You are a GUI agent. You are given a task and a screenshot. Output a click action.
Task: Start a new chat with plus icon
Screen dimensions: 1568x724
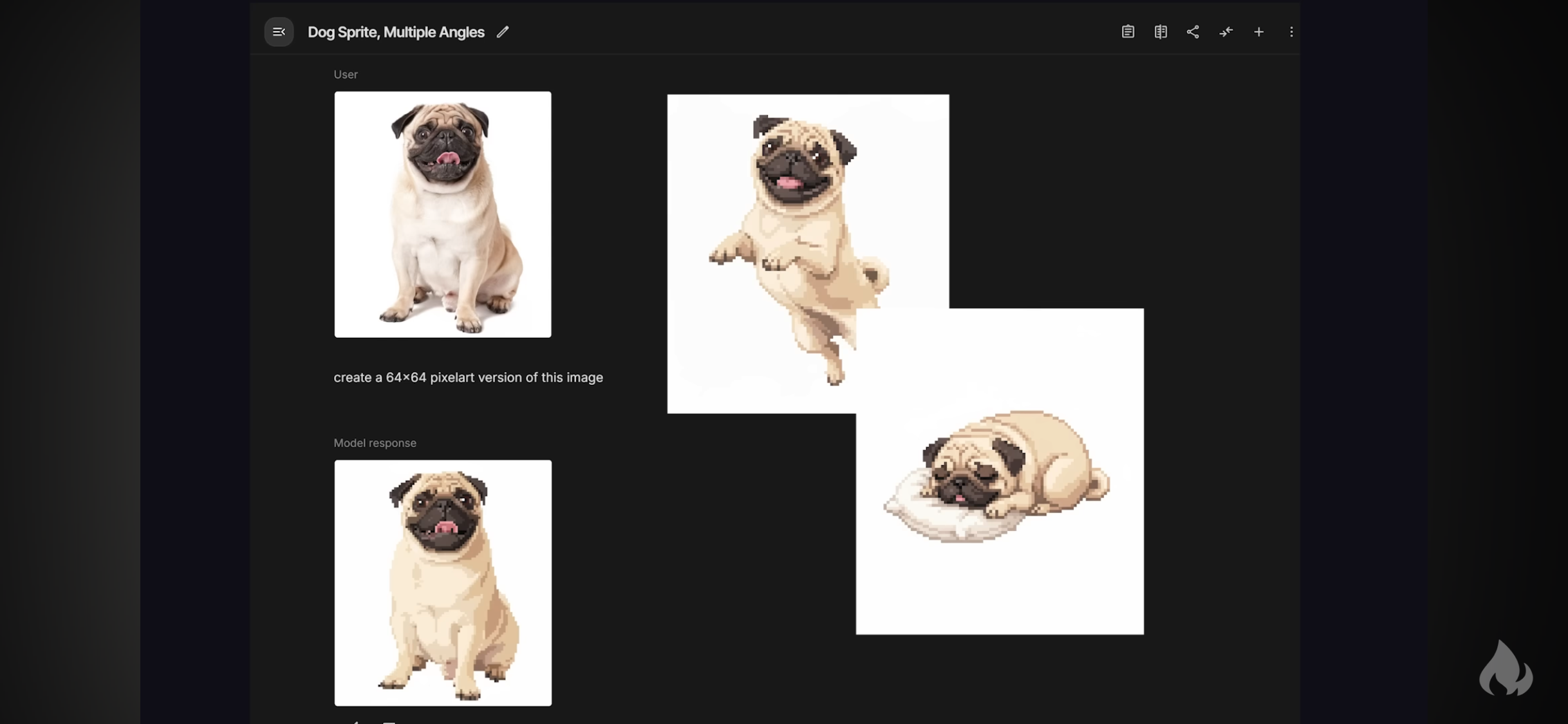coord(1258,32)
